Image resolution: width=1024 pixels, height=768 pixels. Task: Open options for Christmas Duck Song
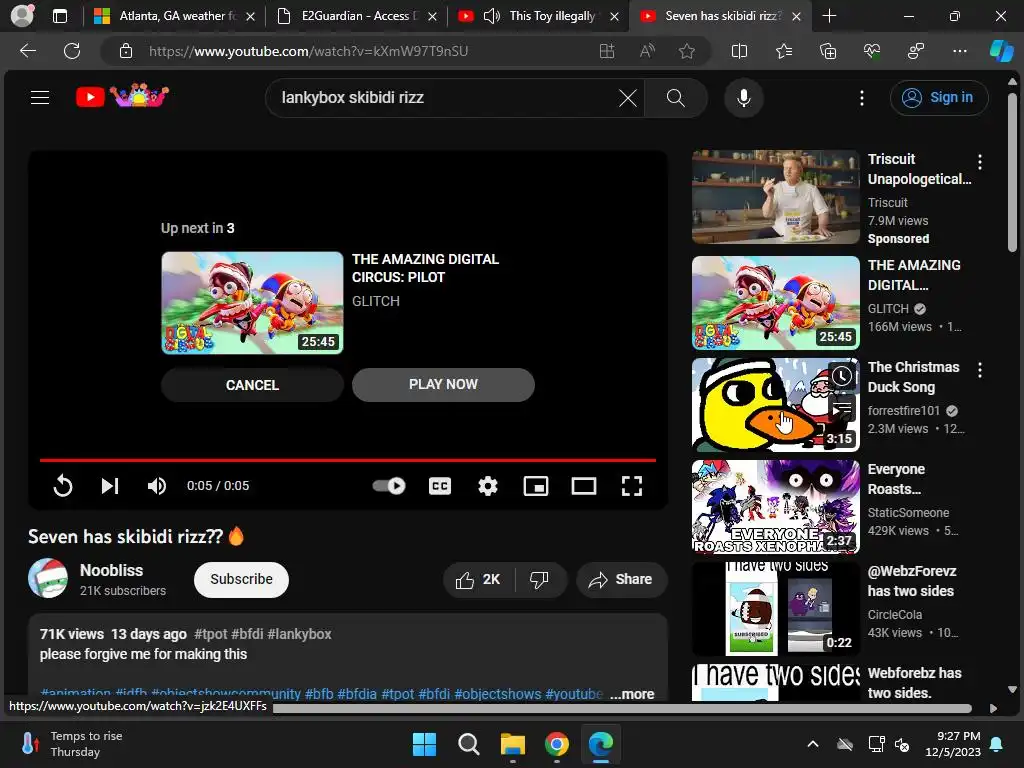pyautogui.click(x=980, y=370)
